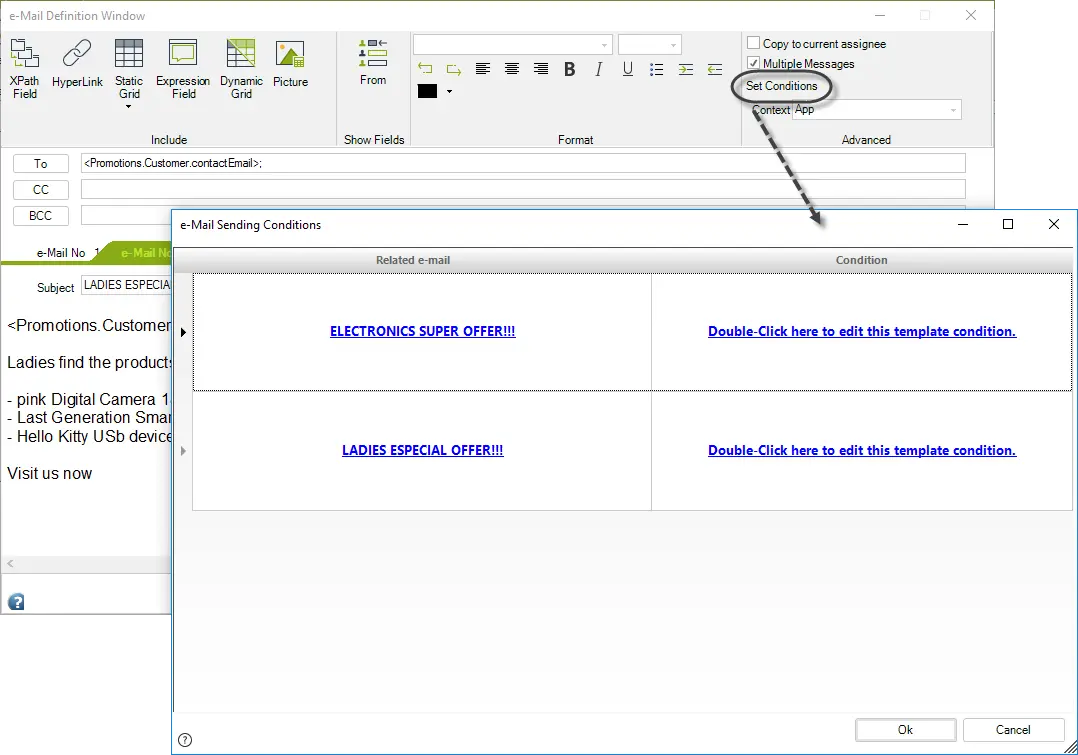
Task: Open the font name dropdown
Action: [604, 45]
